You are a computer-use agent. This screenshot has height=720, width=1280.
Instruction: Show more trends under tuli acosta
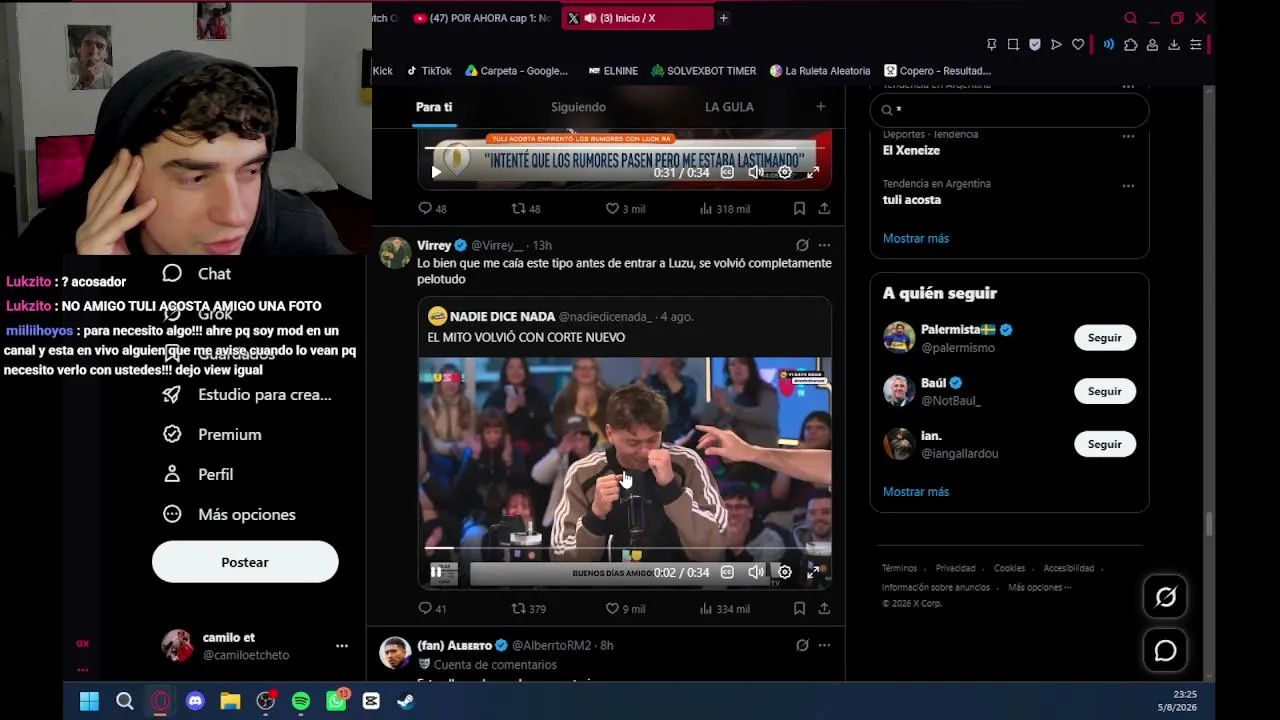[x=916, y=238]
